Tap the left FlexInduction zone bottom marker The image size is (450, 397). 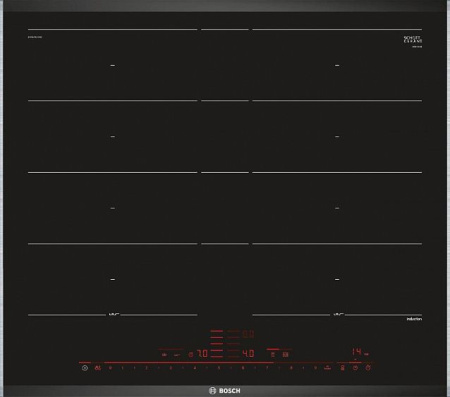click(114, 314)
